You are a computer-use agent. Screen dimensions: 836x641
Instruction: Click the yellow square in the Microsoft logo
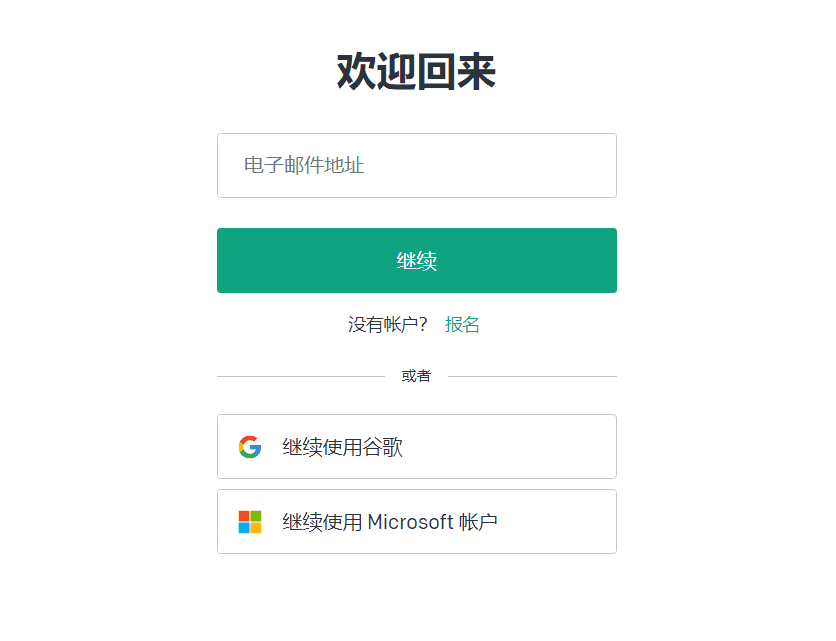point(254,526)
